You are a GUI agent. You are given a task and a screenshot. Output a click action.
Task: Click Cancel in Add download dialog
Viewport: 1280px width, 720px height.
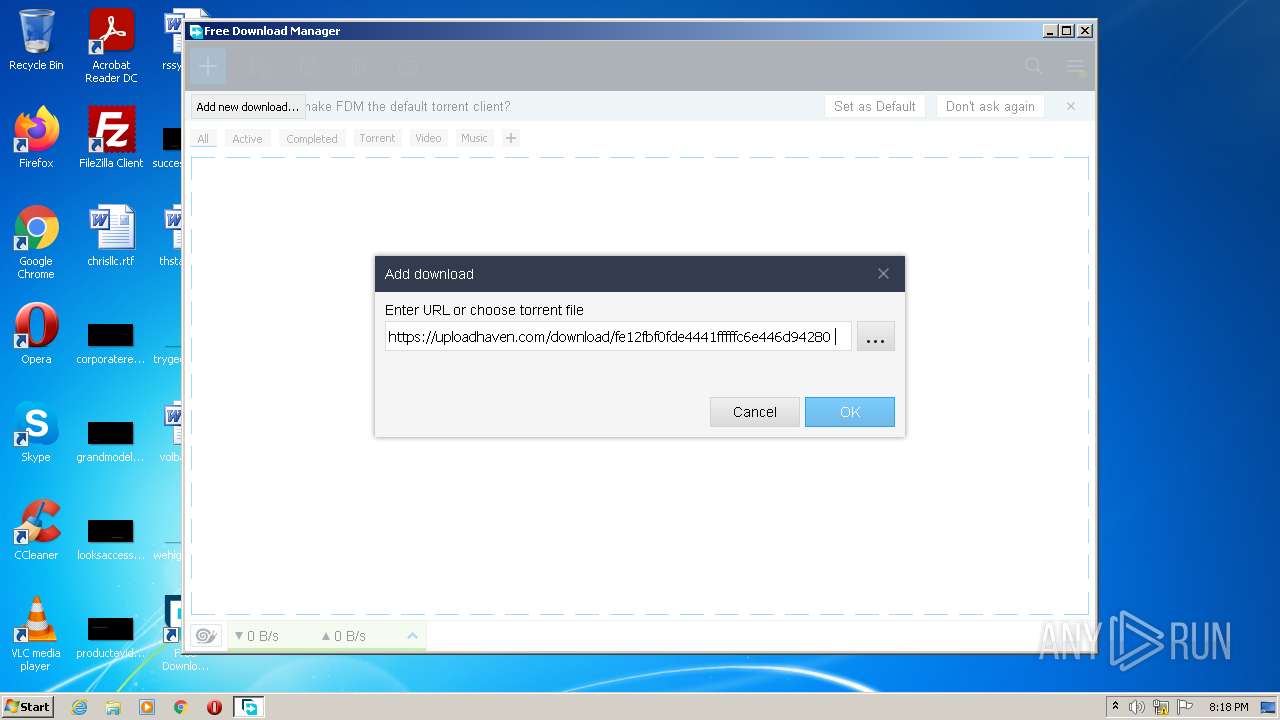point(754,412)
